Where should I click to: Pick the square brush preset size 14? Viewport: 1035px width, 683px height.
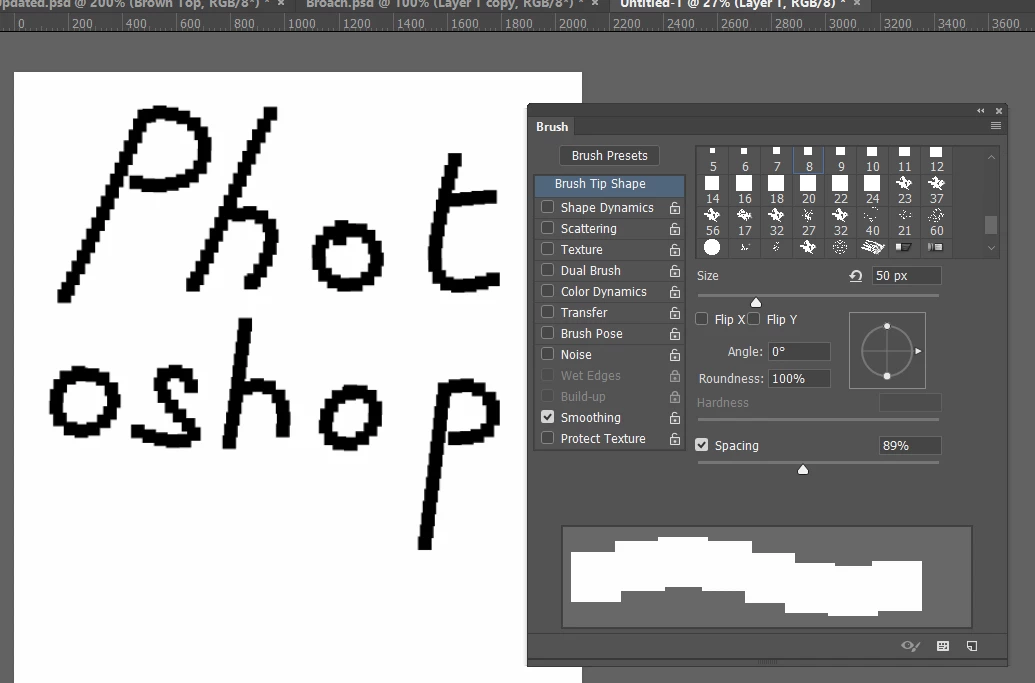coord(713,190)
